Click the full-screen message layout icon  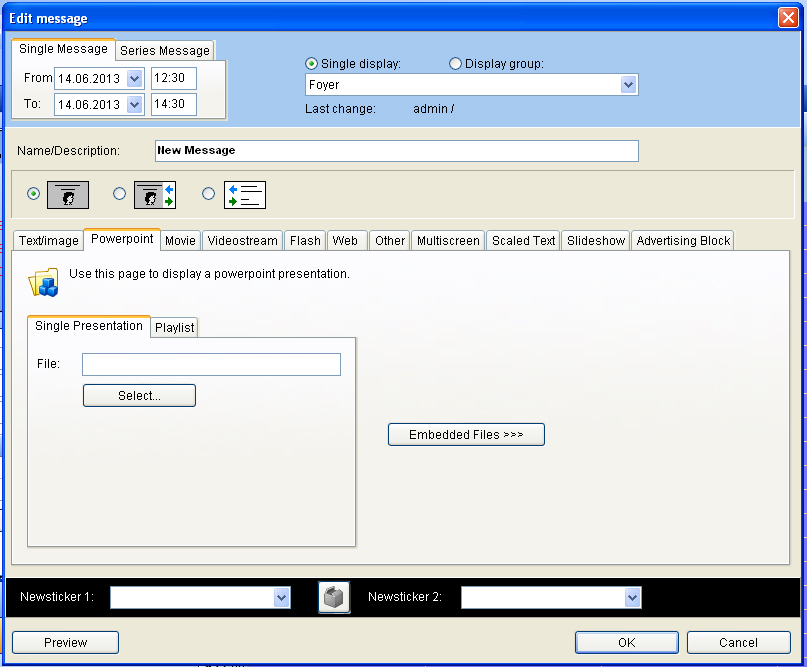[x=68, y=194]
